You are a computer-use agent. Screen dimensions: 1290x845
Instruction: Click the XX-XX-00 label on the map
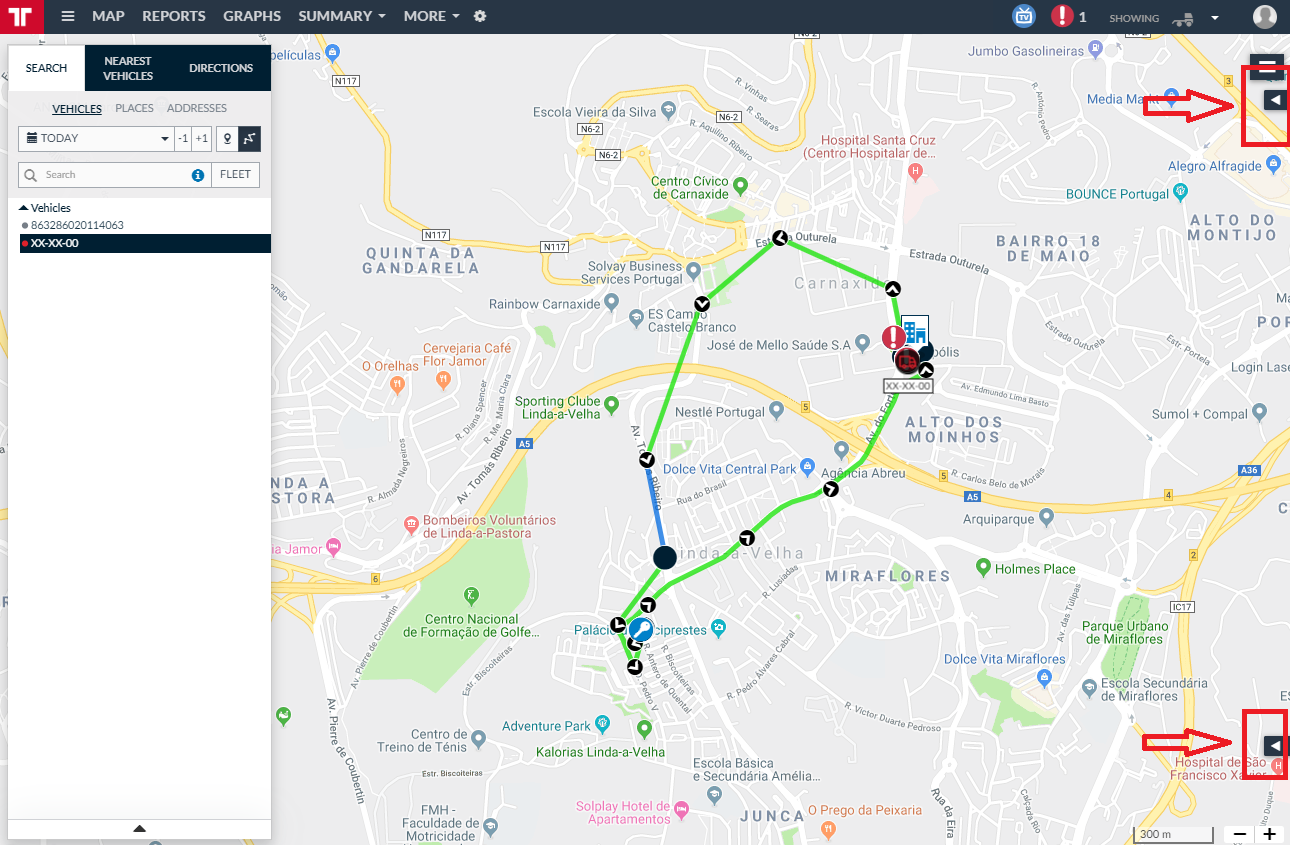(908, 385)
